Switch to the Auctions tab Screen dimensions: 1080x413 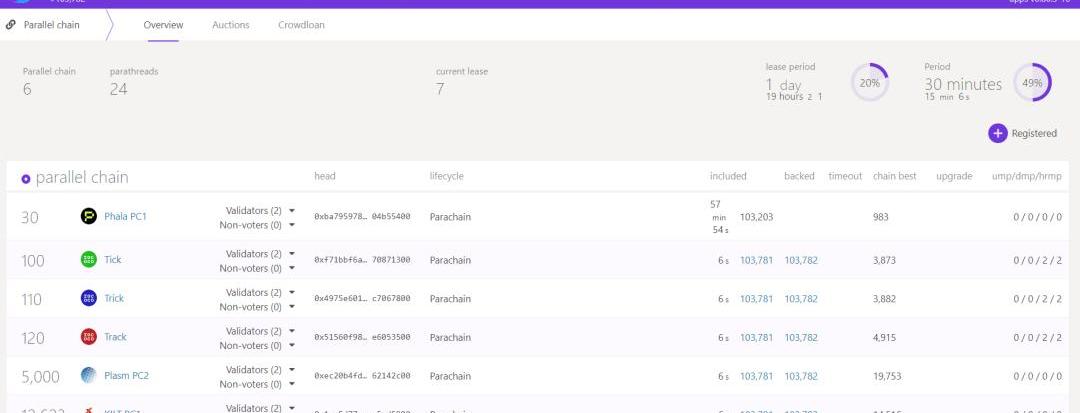[x=231, y=25]
